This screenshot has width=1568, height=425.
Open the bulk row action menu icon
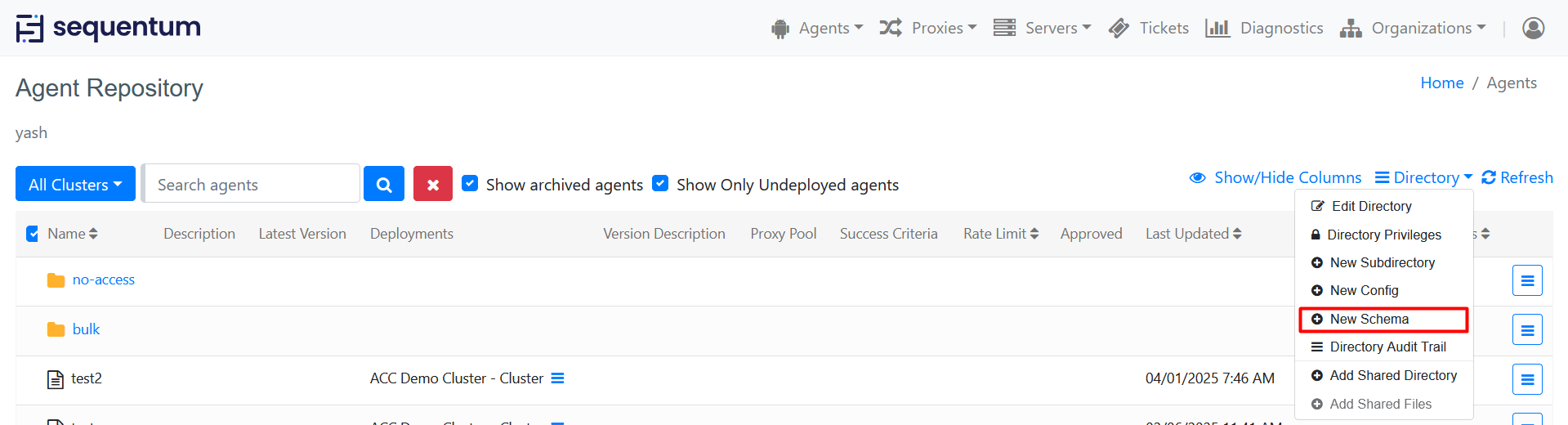[x=1526, y=330]
